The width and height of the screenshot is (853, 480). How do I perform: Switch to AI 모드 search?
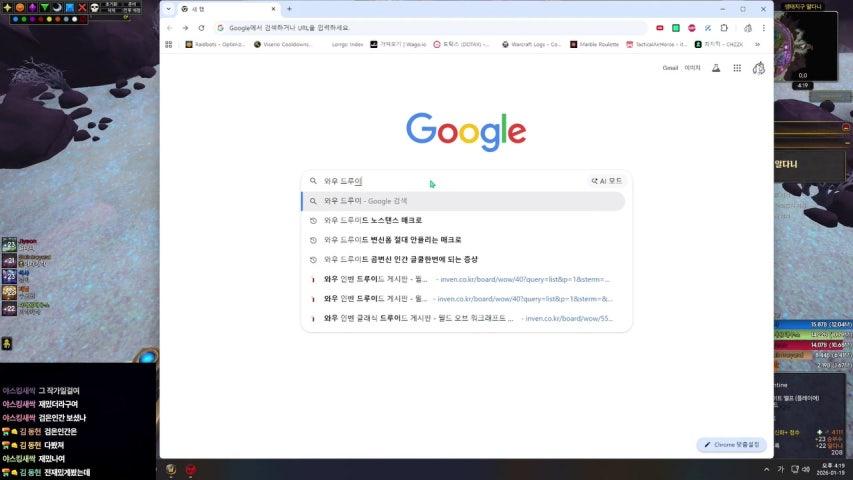607,181
